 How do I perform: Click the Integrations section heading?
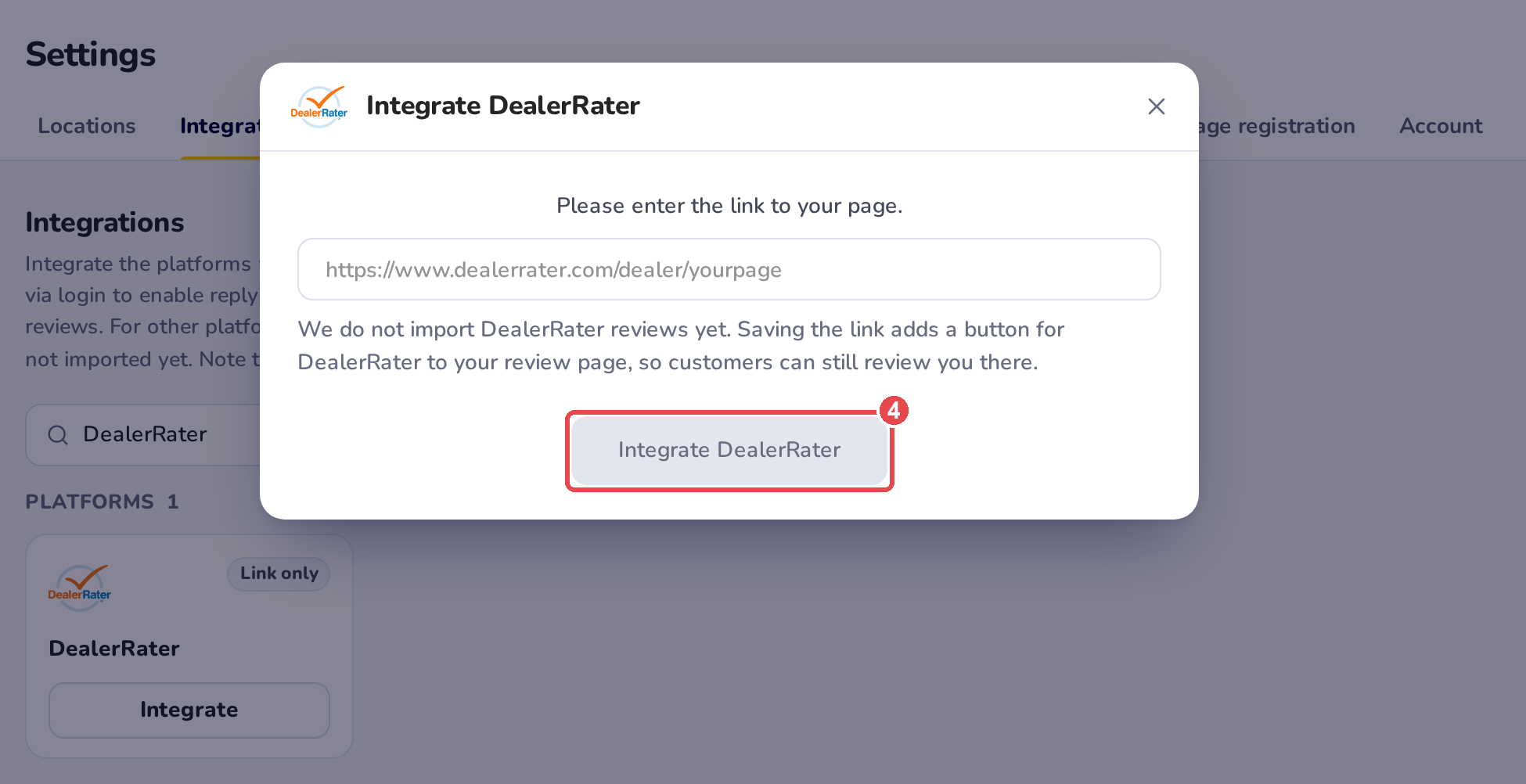(x=105, y=223)
